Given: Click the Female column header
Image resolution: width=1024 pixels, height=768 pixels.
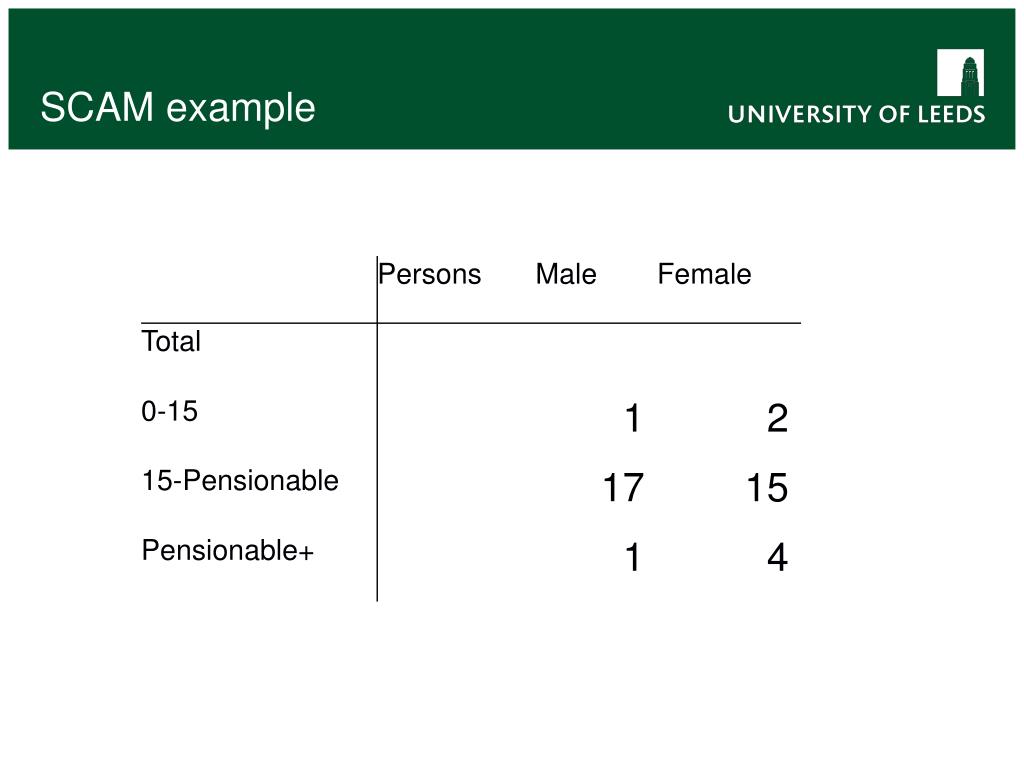Looking at the screenshot, I should tap(704, 274).
